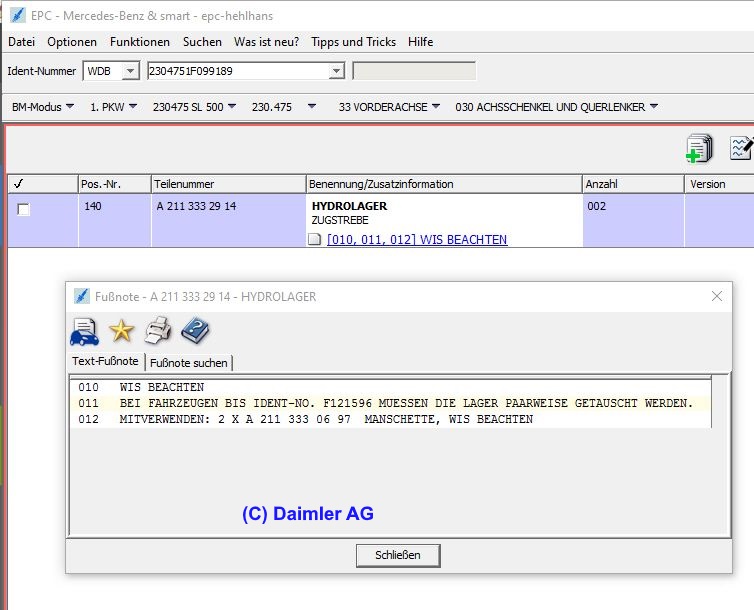The image size is (754, 610).
Task: Open the Suchen menu
Action: coord(202,42)
